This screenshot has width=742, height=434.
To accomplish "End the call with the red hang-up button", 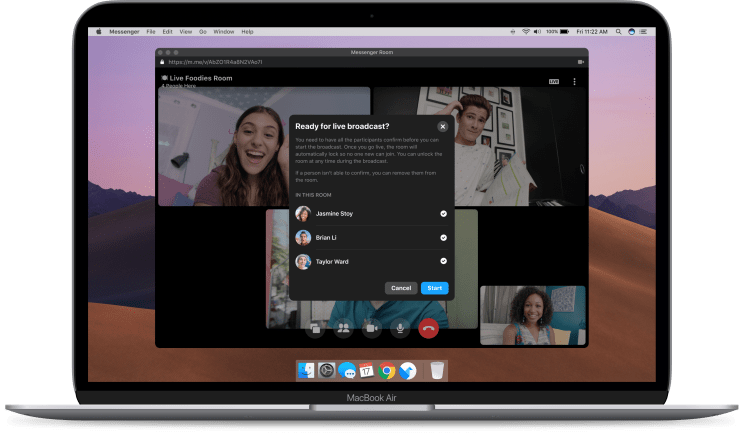I will point(428,328).
